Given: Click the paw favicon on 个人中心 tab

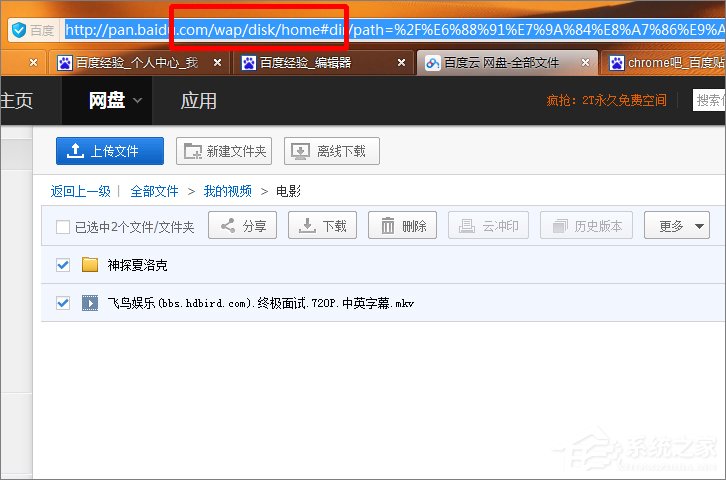Looking at the screenshot, I should pyautogui.click(x=65, y=62).
